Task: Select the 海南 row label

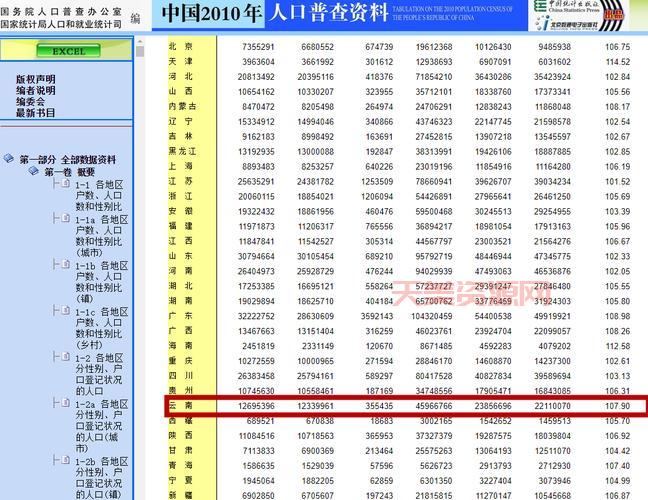Action: pos(181,345)
